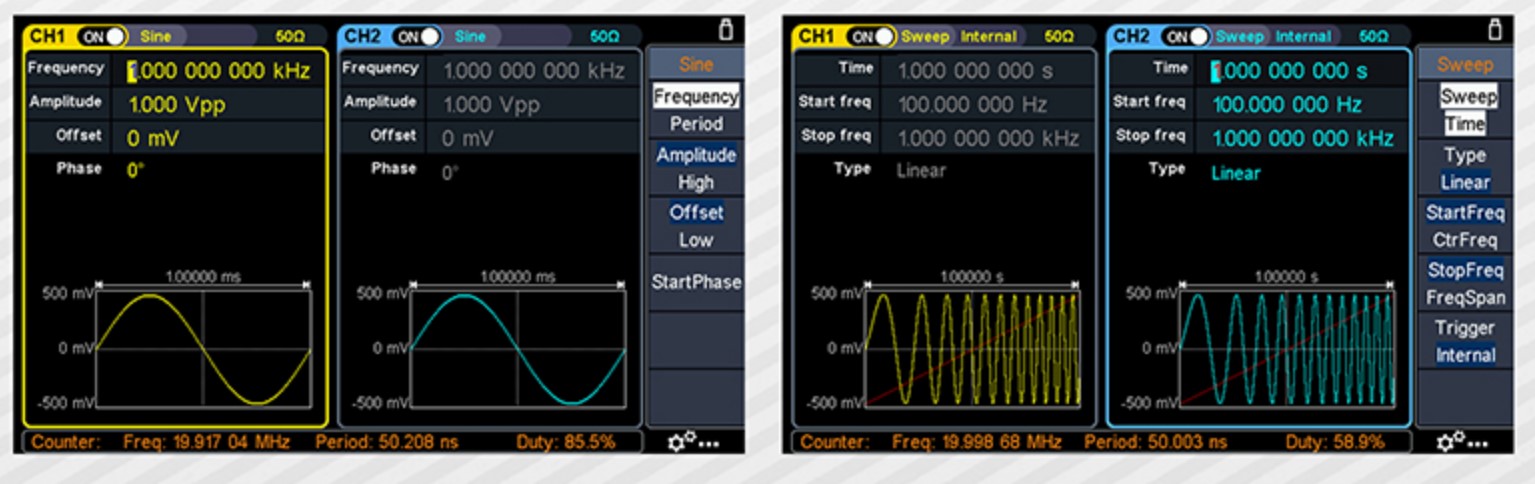The width and height of the screenshot is (1535, 484).
Task: Select Sweep Time softkey
Action: (1465, 110)
